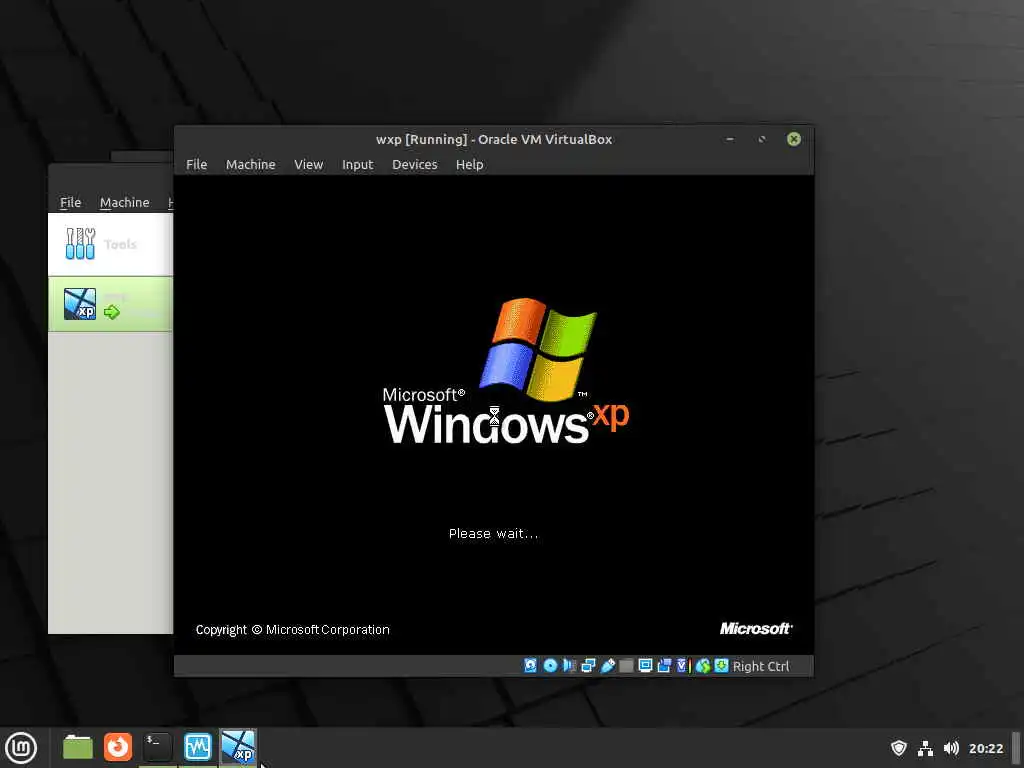The image size is (1024, 768).
Task: Open the View menu
Action: click(308, 165)
